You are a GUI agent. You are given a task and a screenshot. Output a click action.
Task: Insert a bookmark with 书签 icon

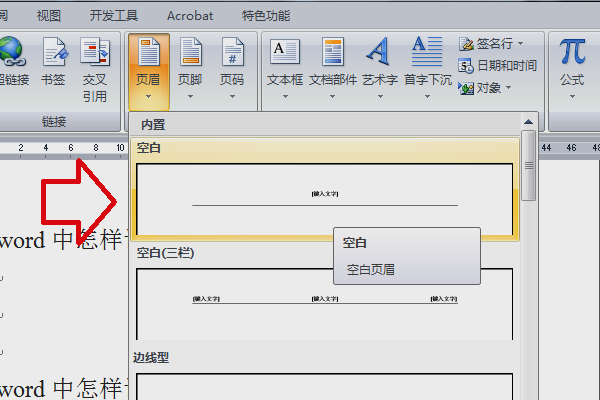click(x=54, y=52)
